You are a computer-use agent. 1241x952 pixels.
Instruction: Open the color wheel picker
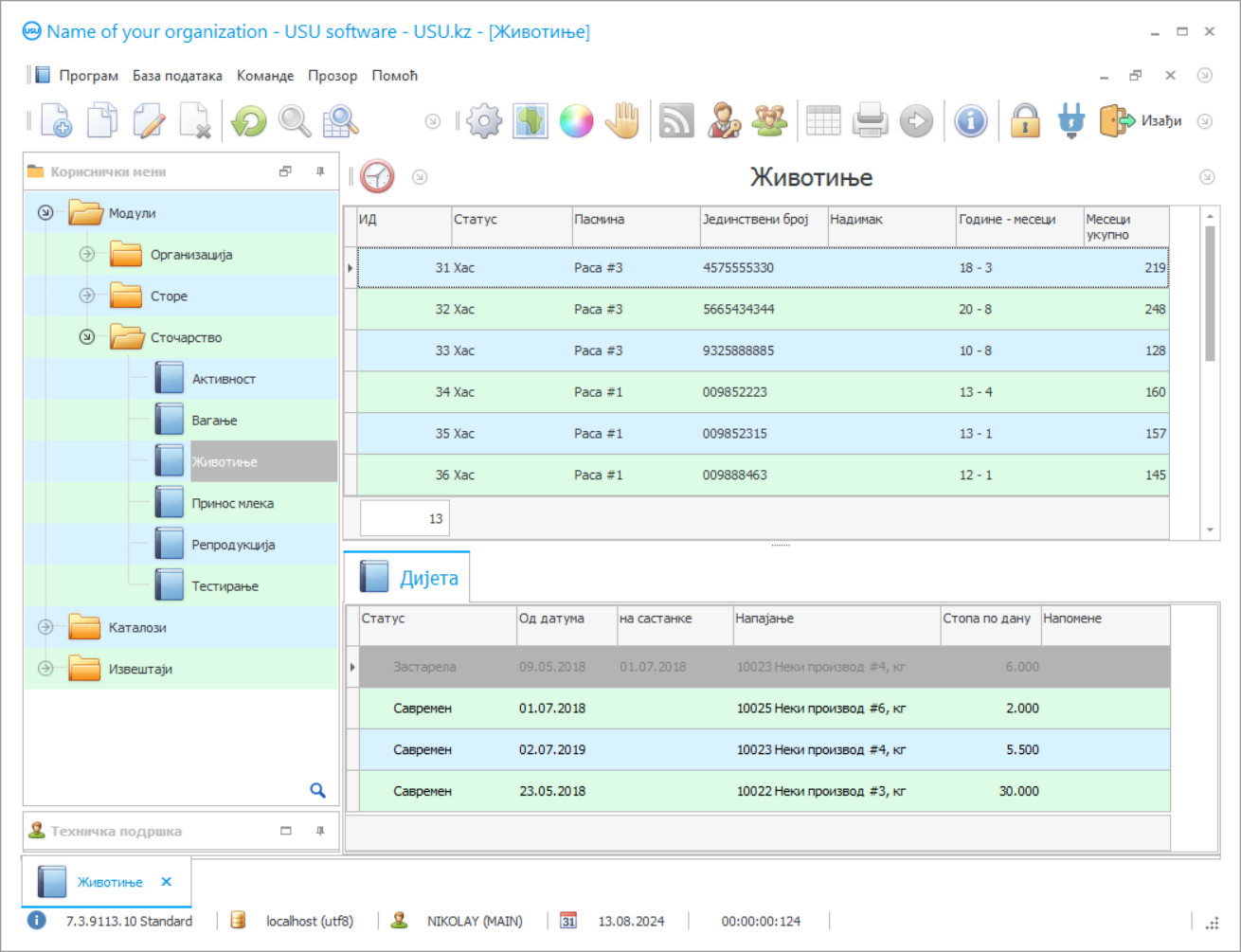[x=576, y=121]
